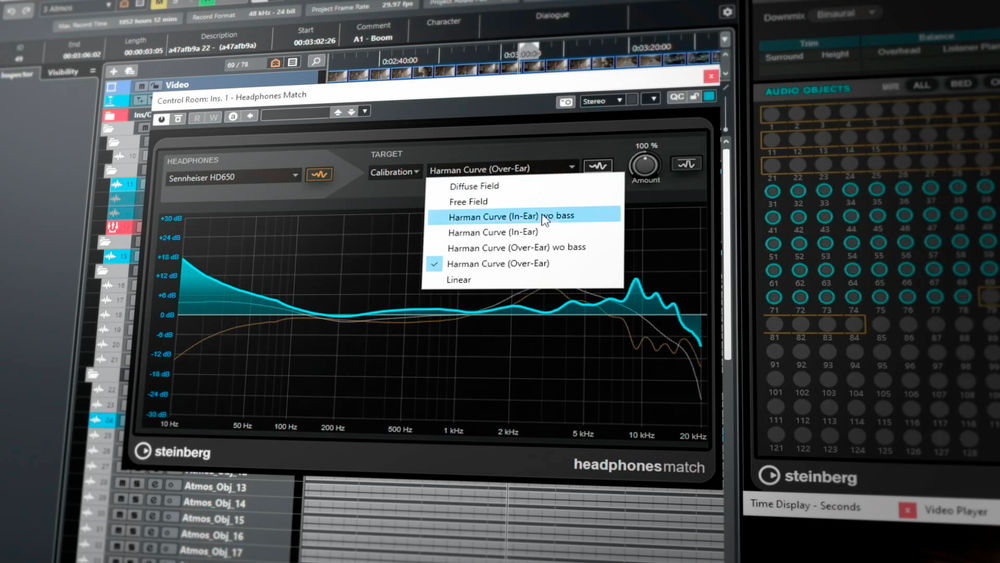Screen dimensions: 1000x563
Task: Toggle the Write automation W button
Action: tap(214, 117)
